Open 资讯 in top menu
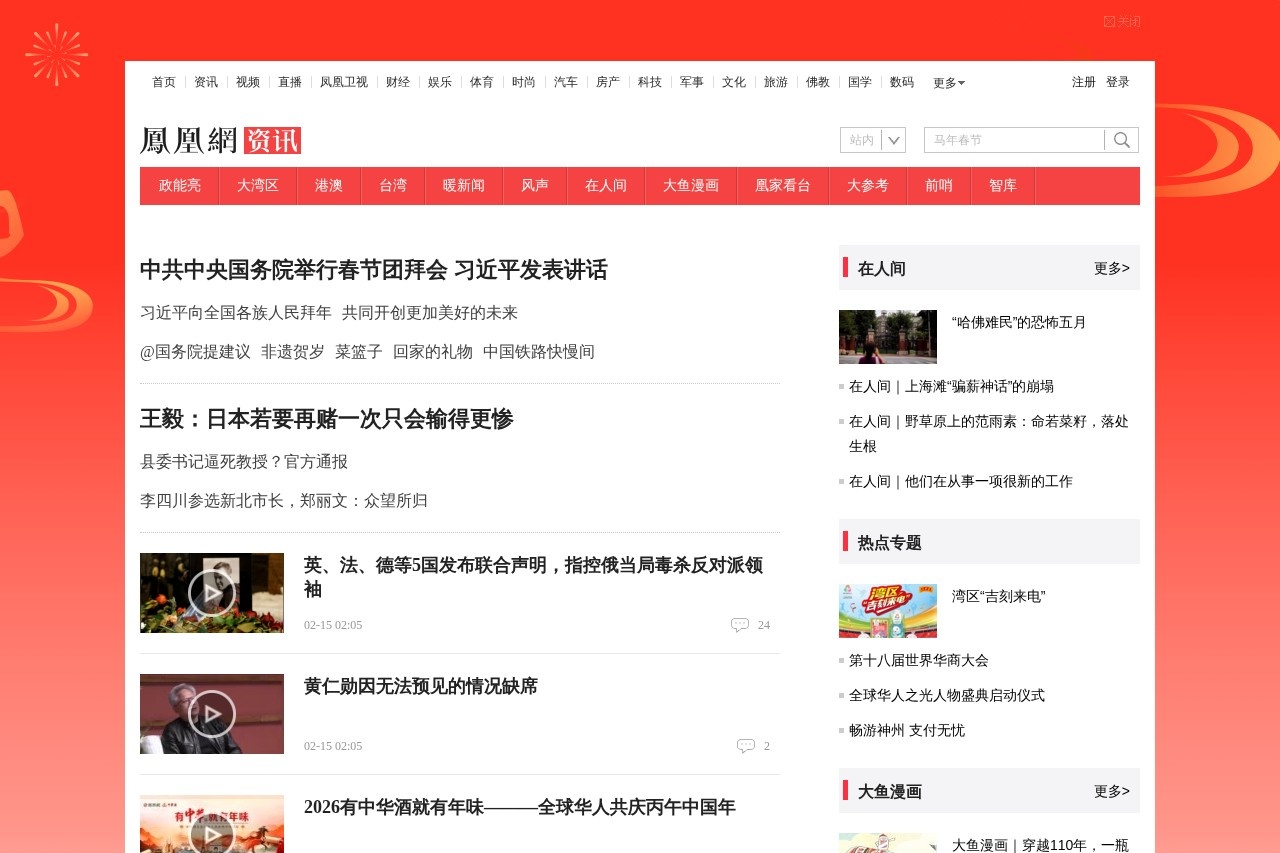 pos(206,82)
